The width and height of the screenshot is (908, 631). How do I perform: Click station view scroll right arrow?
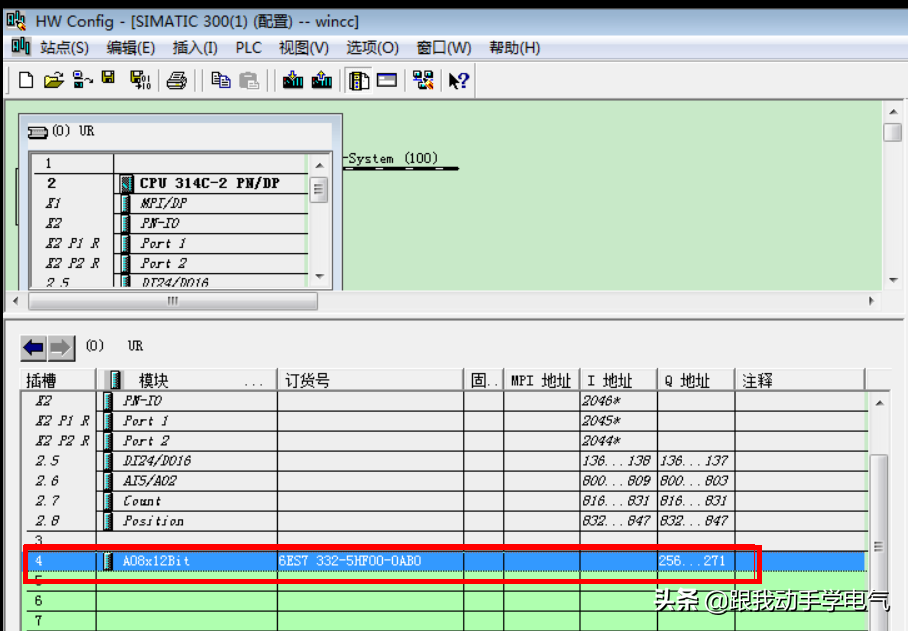coord(871,301)
